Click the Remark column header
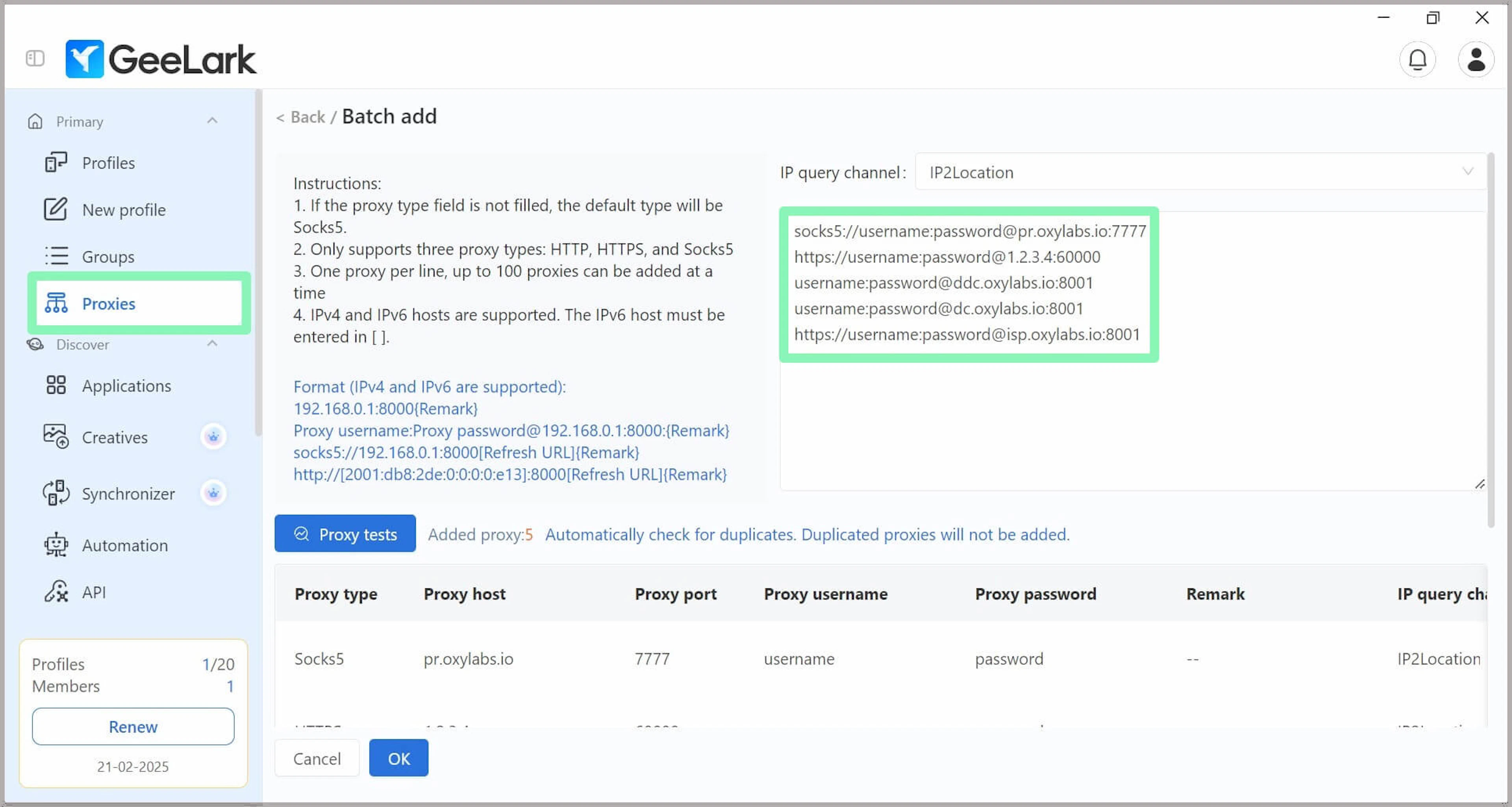This screenshot has width=1512, height=807. 1215,594
